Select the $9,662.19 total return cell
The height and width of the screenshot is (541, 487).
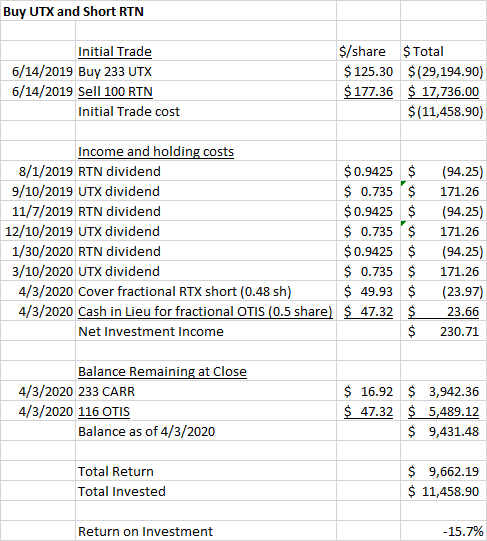(x=444, y=472)
